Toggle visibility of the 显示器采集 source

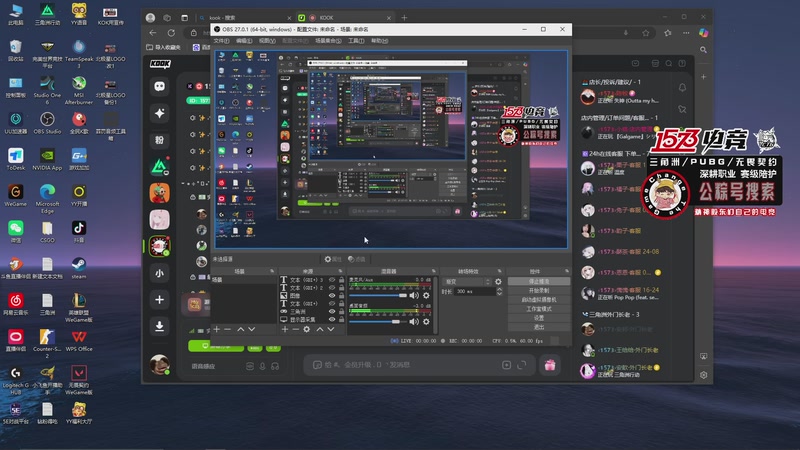point(332,319)
